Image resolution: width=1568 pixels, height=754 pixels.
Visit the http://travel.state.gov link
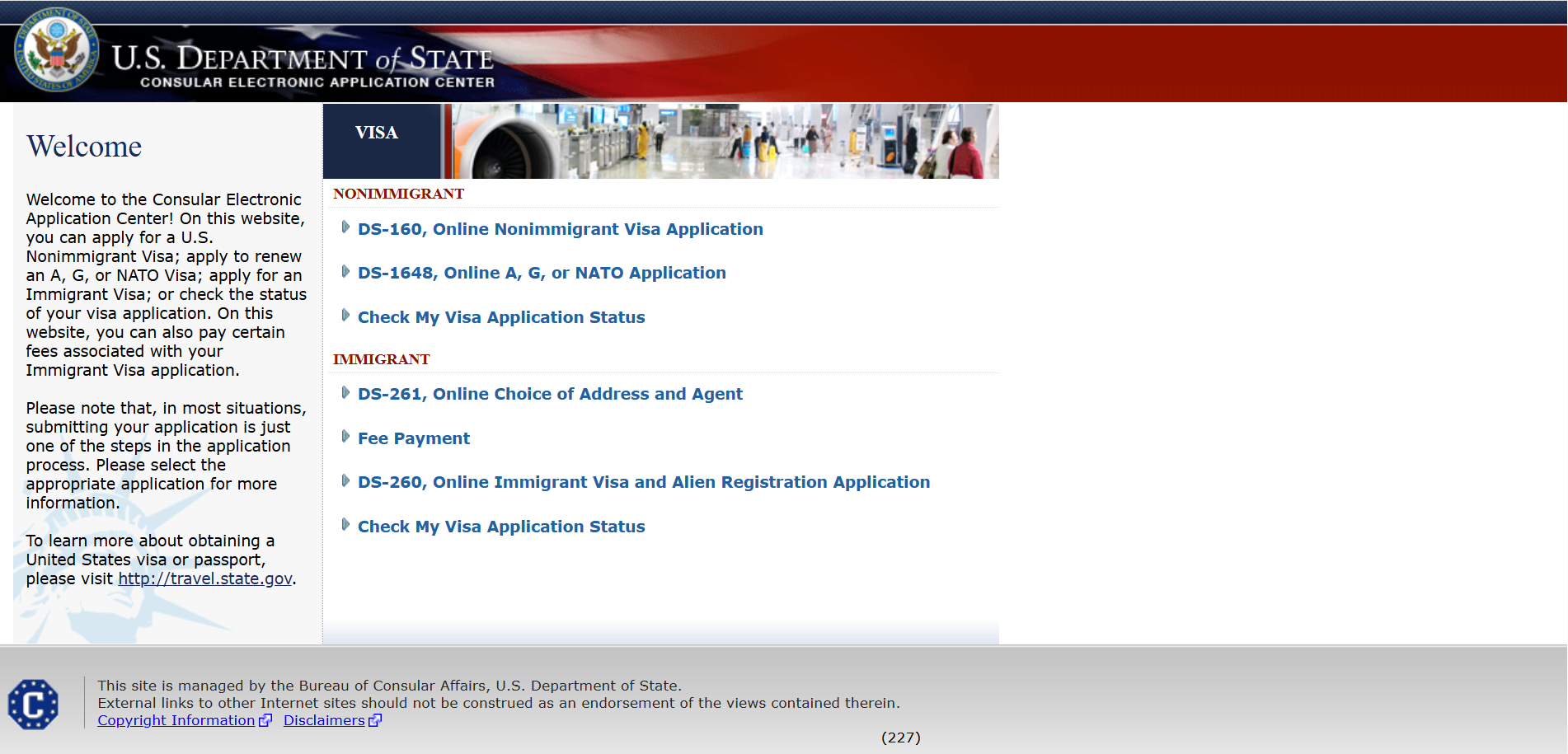205,578
